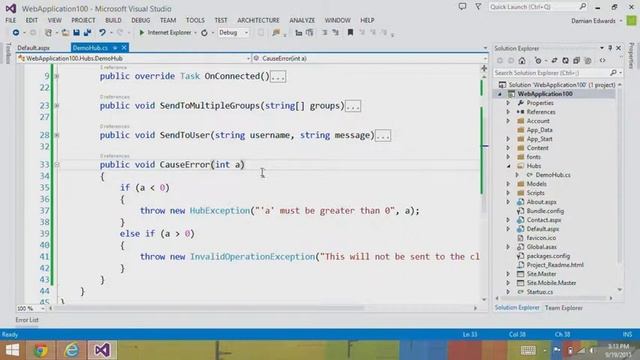Click the Save All toolbar icon

[87, 33]
